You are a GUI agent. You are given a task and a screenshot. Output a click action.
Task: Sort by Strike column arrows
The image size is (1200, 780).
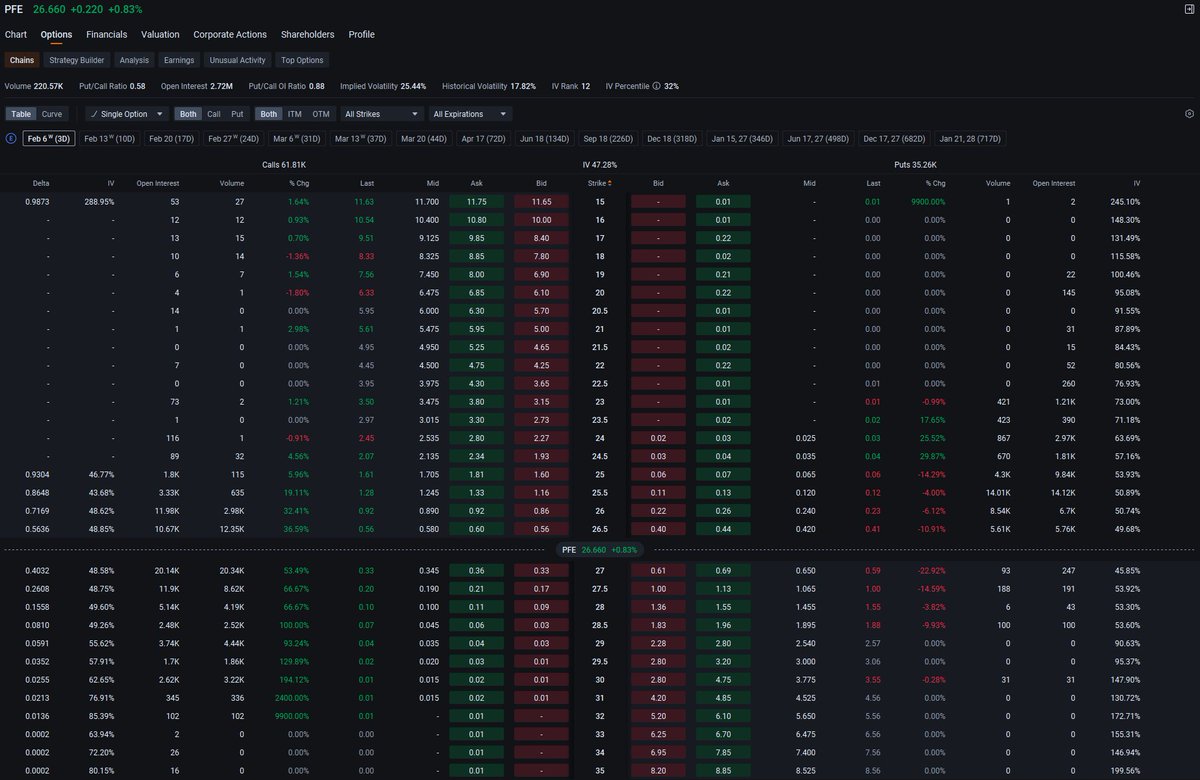click(610, 183)
